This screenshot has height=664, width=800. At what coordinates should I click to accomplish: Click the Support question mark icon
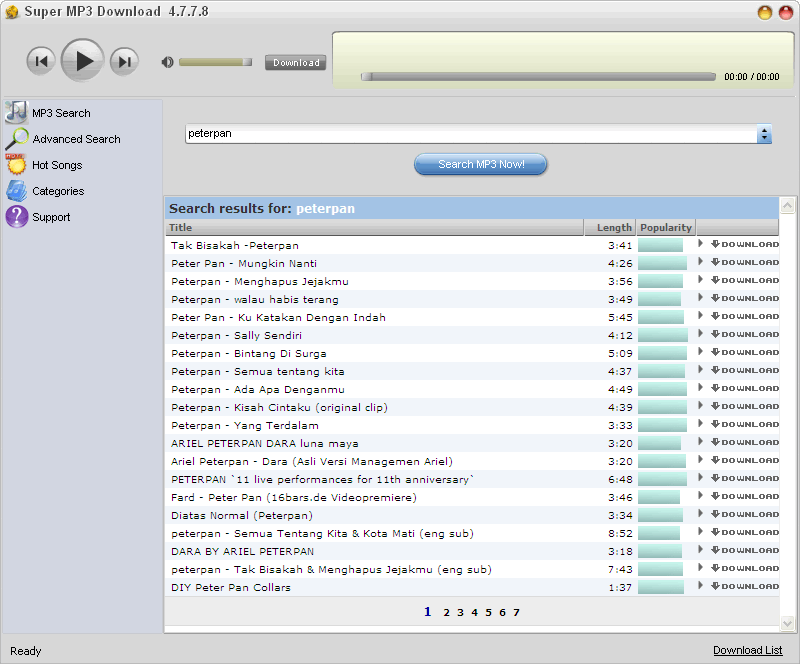17,216
